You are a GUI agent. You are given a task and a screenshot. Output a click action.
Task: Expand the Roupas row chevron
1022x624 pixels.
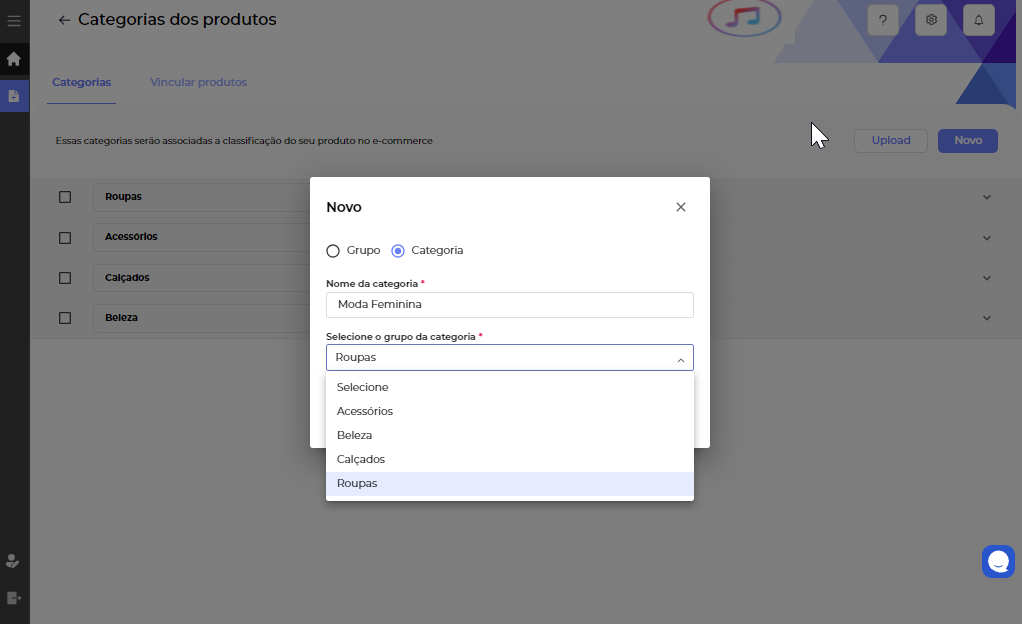tap(987, 197)
